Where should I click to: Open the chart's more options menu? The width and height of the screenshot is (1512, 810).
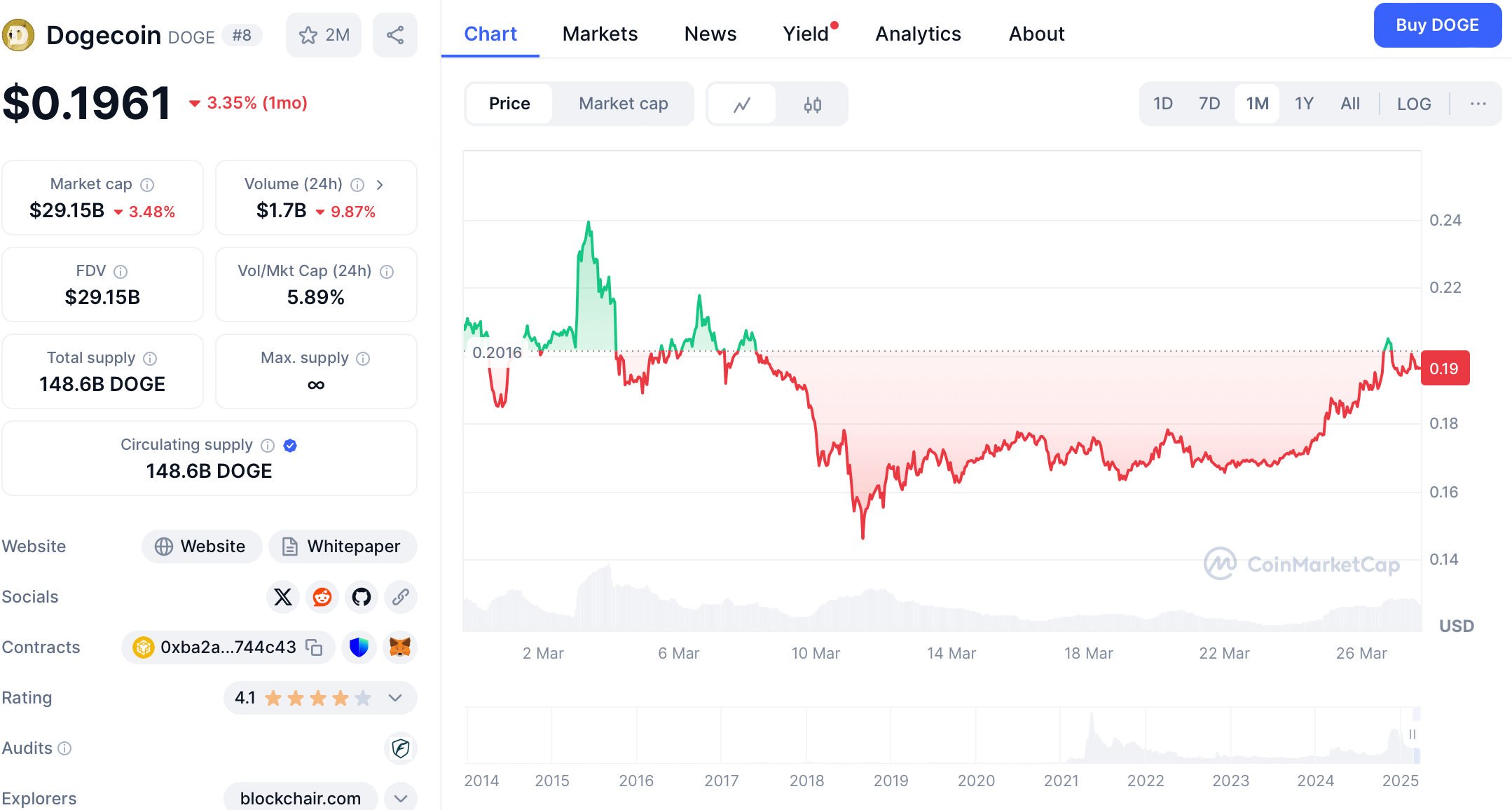pyautogui.click(x=1478, y=103)
